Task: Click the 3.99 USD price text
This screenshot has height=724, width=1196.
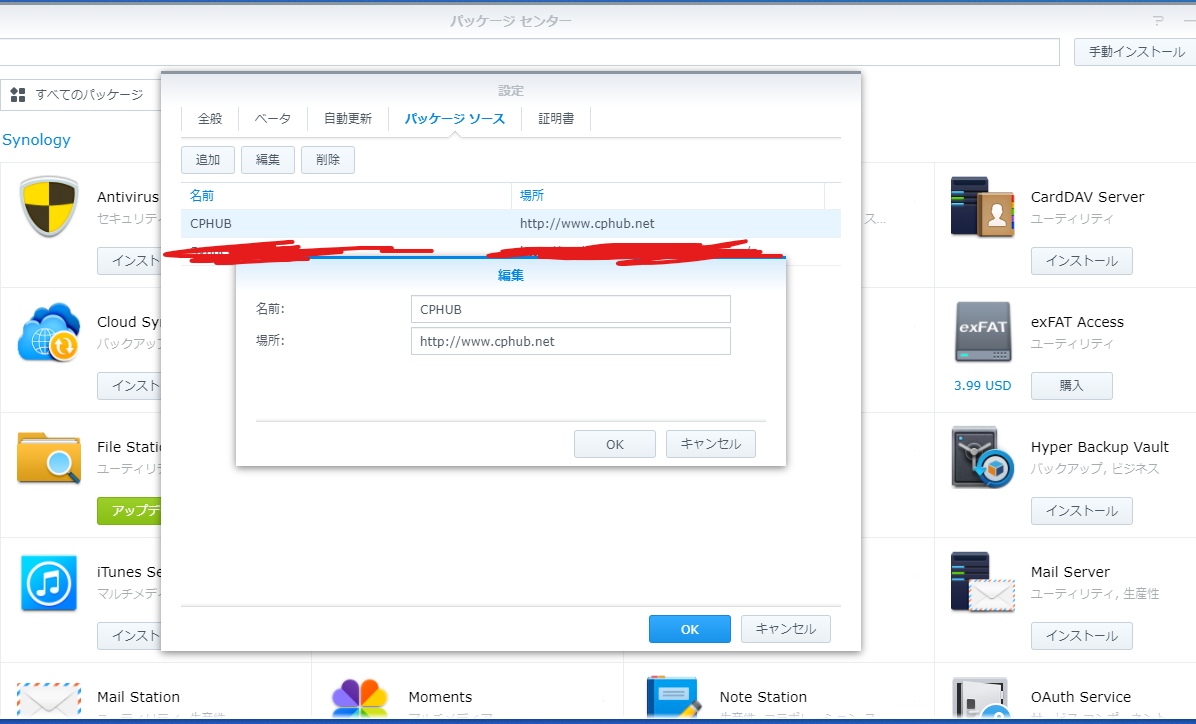Action: [x=982, y=386]
